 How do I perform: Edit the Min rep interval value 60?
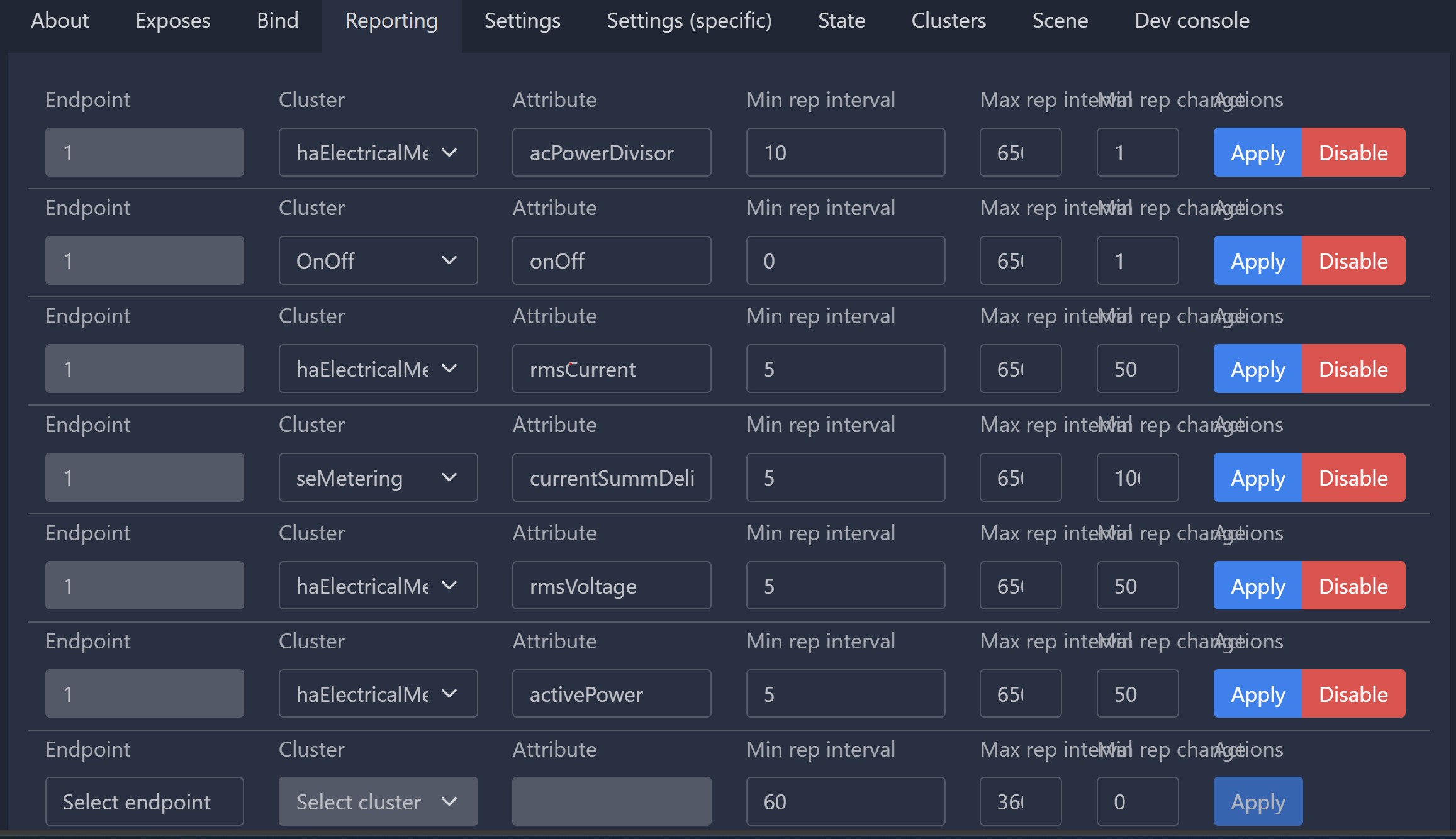845,801
